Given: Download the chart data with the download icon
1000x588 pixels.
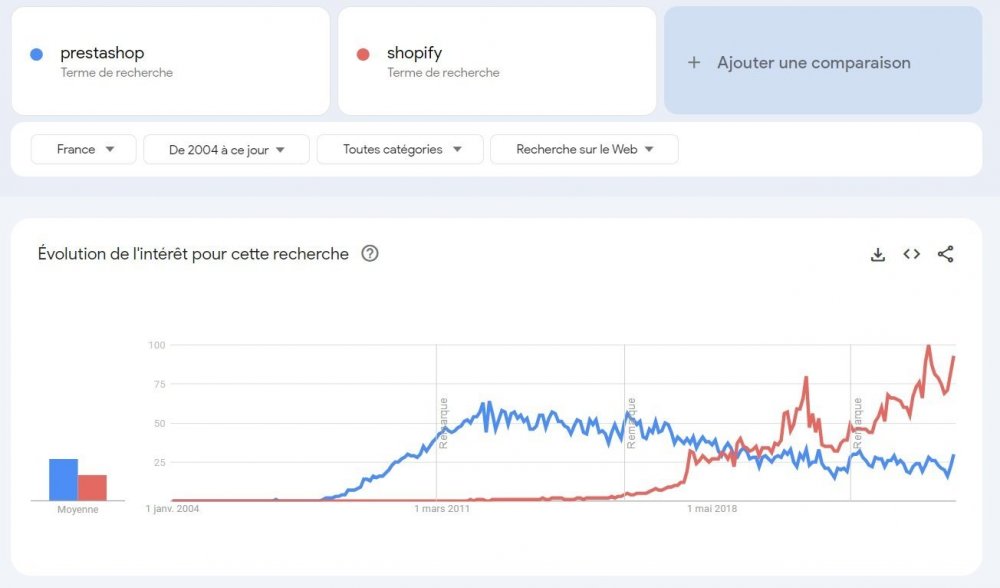Looking at the screenshot, I should pyautogui.click(x=877, y=255).
